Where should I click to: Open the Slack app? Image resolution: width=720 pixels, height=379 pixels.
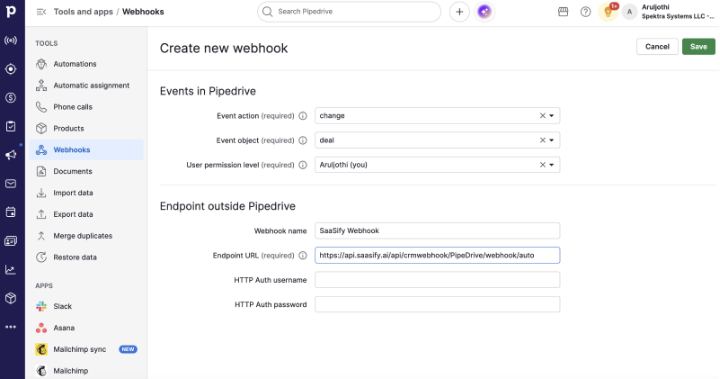pyautogui.click(x=86, y=306)
